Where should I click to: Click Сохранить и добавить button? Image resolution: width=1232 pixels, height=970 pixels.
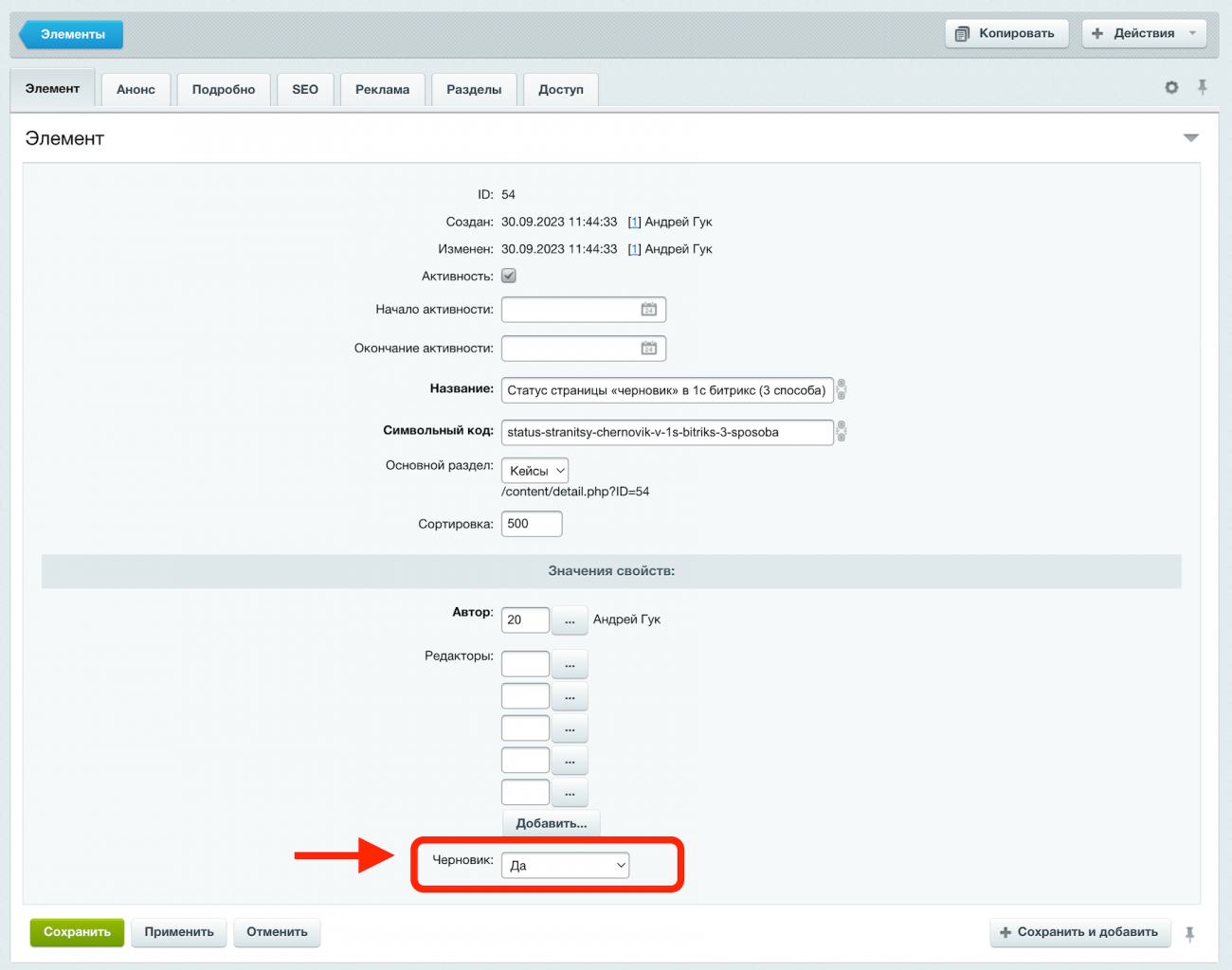click(x=1079, y=932)
